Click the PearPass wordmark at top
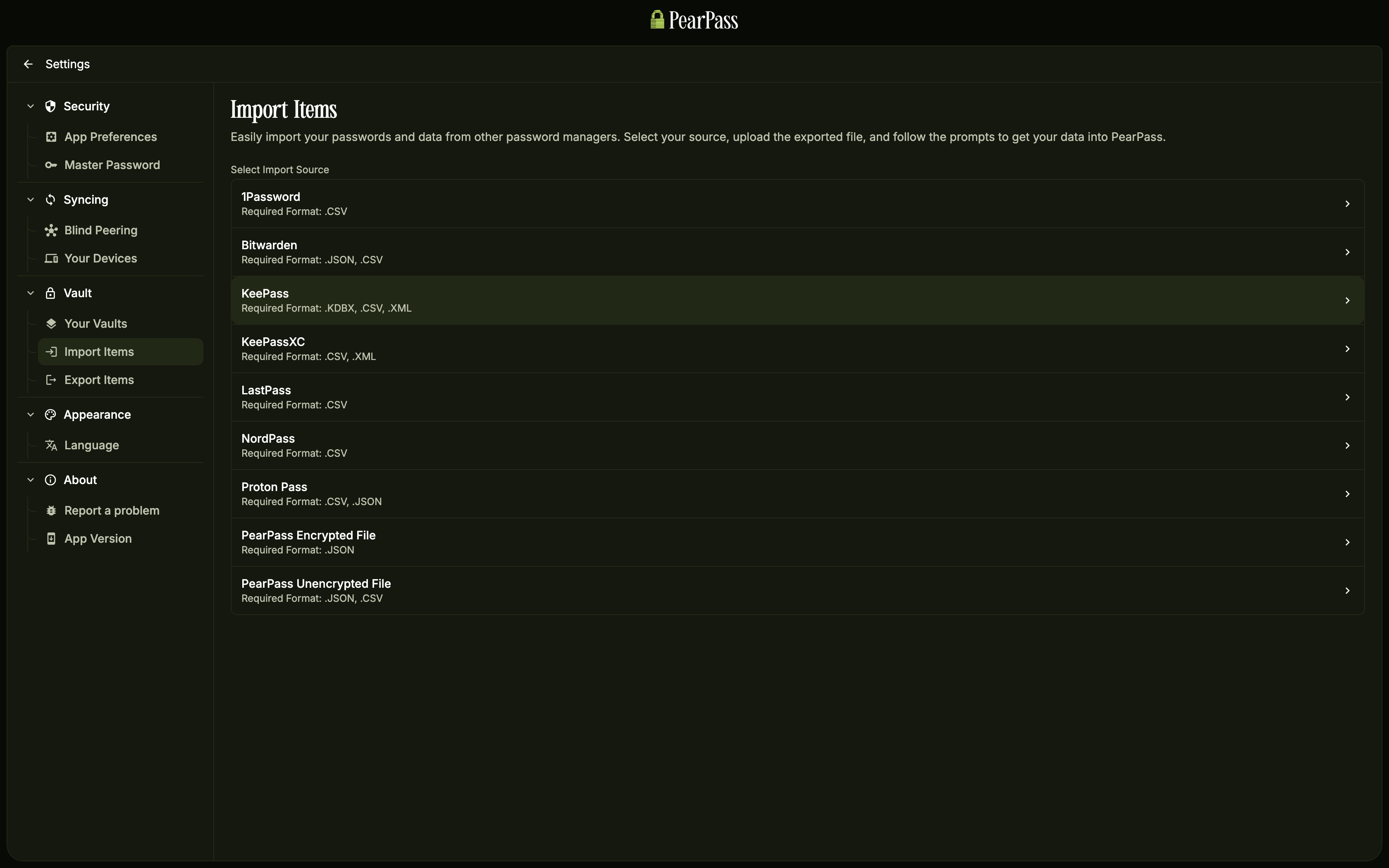Screen dimensions: 1389x868 point(703,21)
